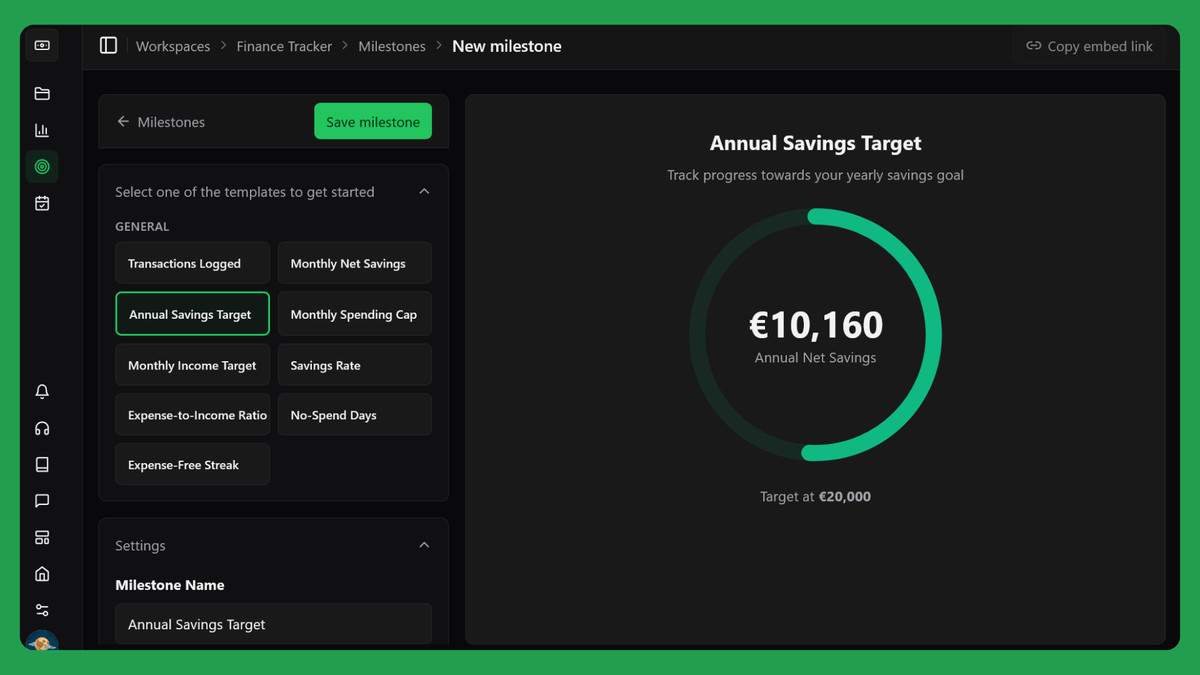Collapse the Settings section chevron
Viewport: 1200px width, 675px height.
424,545
